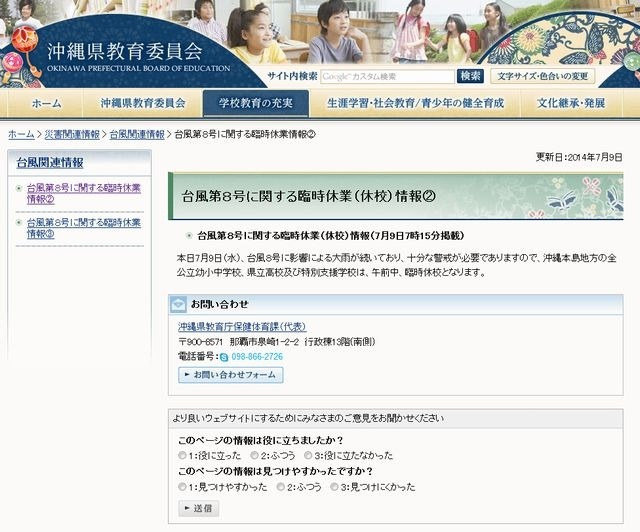Open the 学校教育の充実 navigation tab
This screenshot has height=532, width=640.
click(256, 103)
